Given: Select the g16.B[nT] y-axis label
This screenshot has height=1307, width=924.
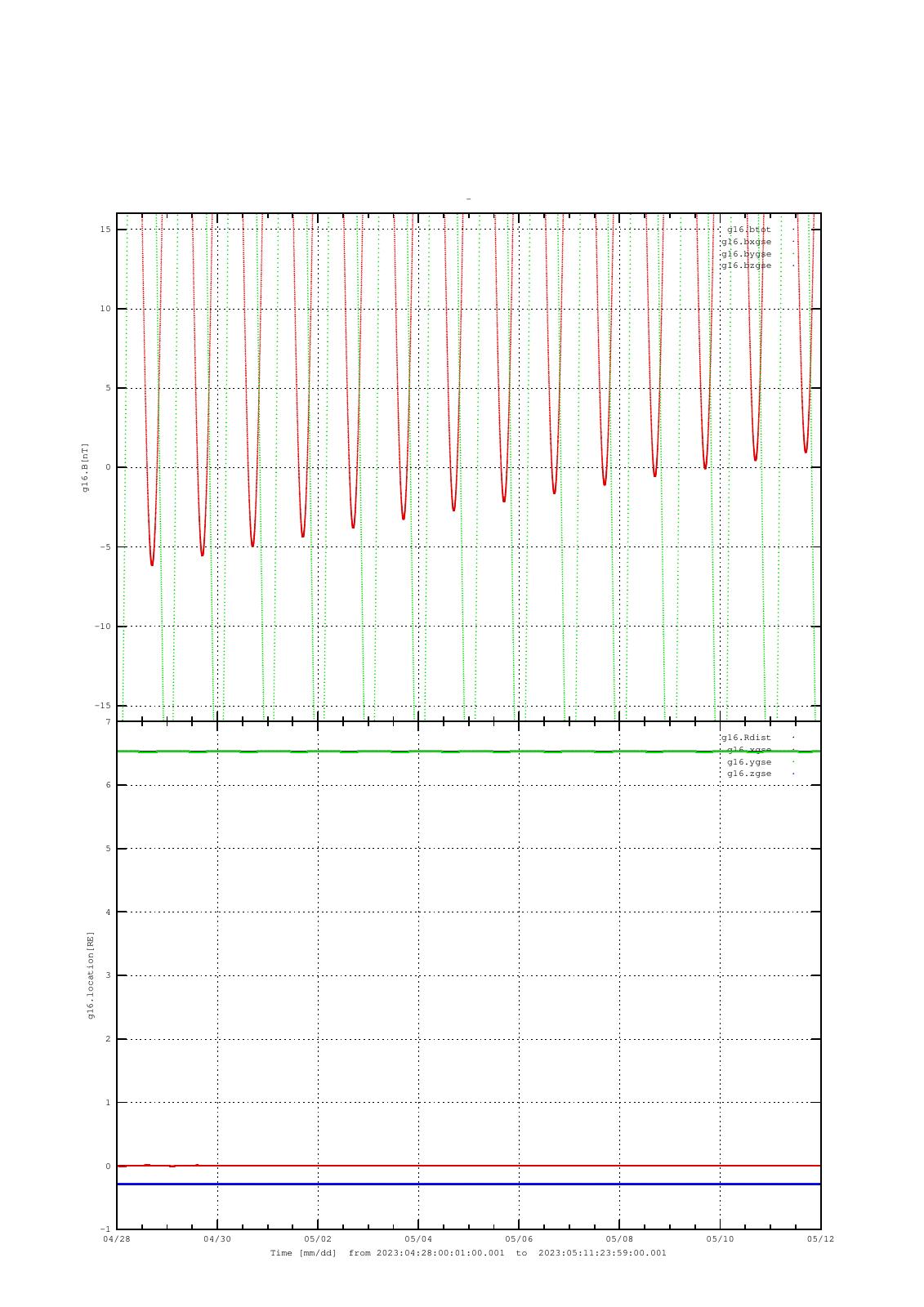Looking at the screenshot, I should pos(85,467).
